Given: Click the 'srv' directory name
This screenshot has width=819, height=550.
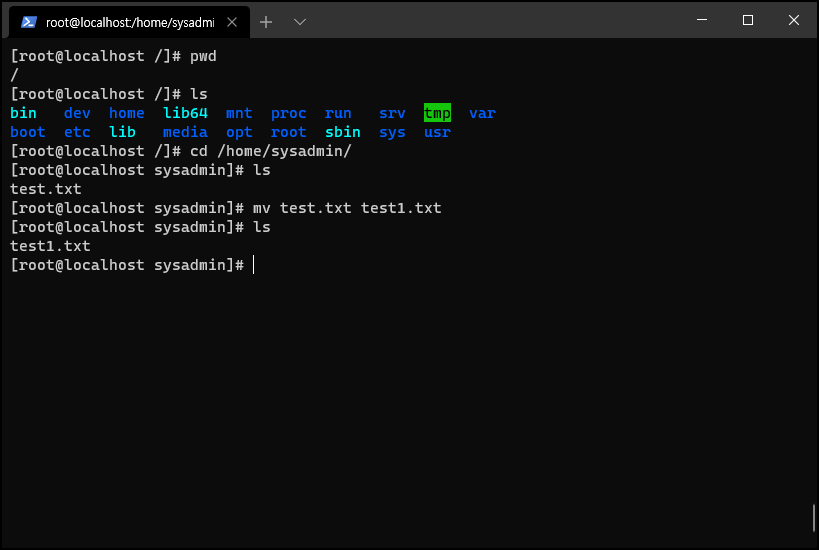Looking at the screenshot, I should click(392, 113).
